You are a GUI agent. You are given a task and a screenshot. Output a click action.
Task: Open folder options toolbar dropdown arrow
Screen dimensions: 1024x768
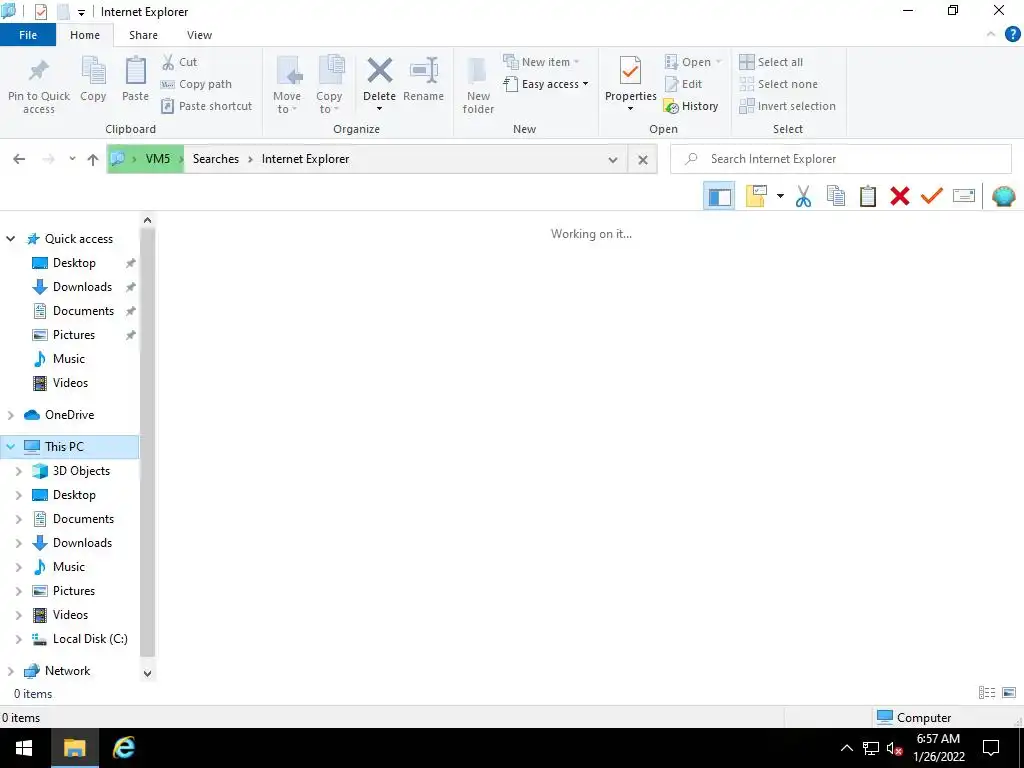(x=780, y=196)
